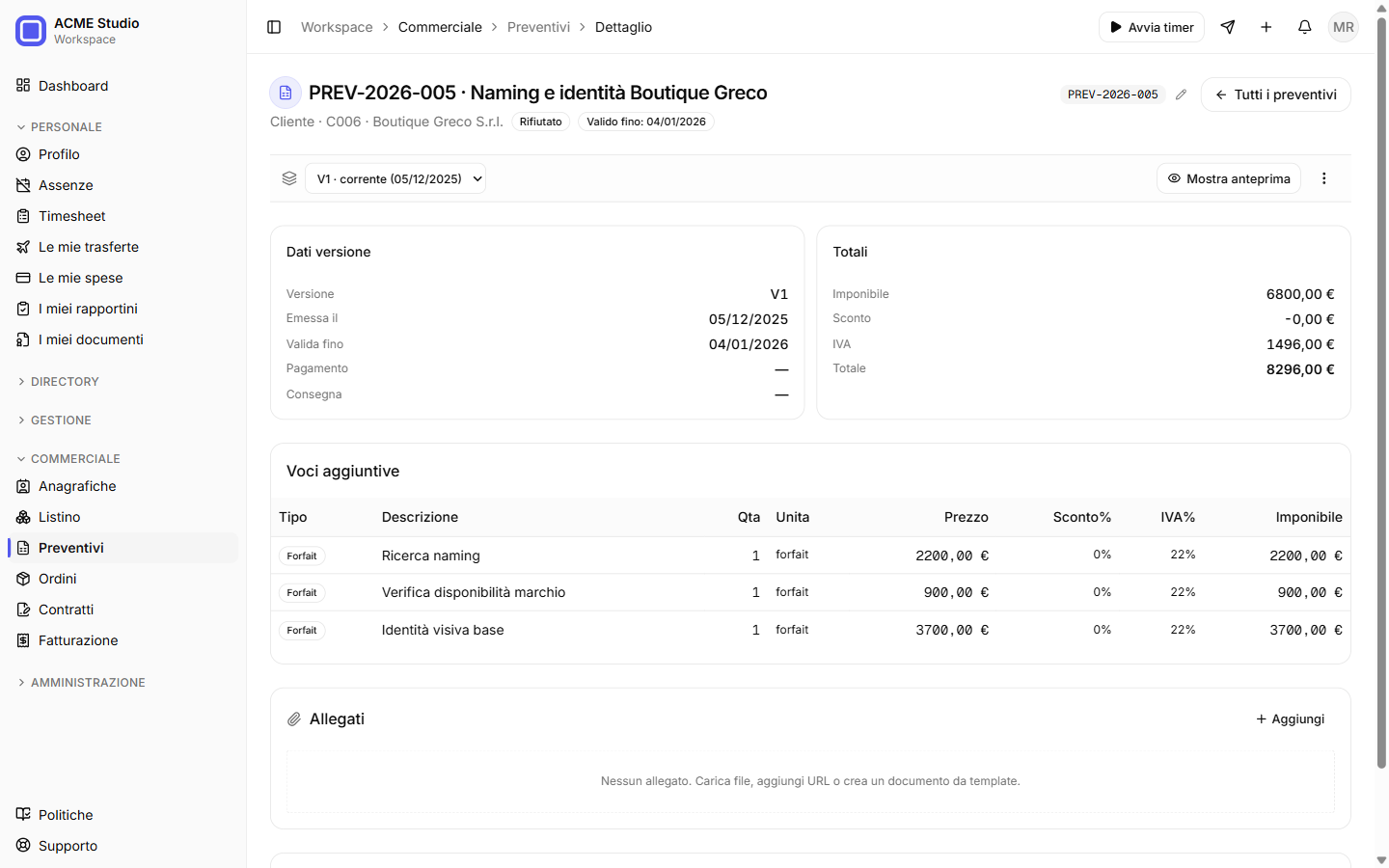
Task: Open Fatturazione in the sidebar
Action: pos(78,640)
